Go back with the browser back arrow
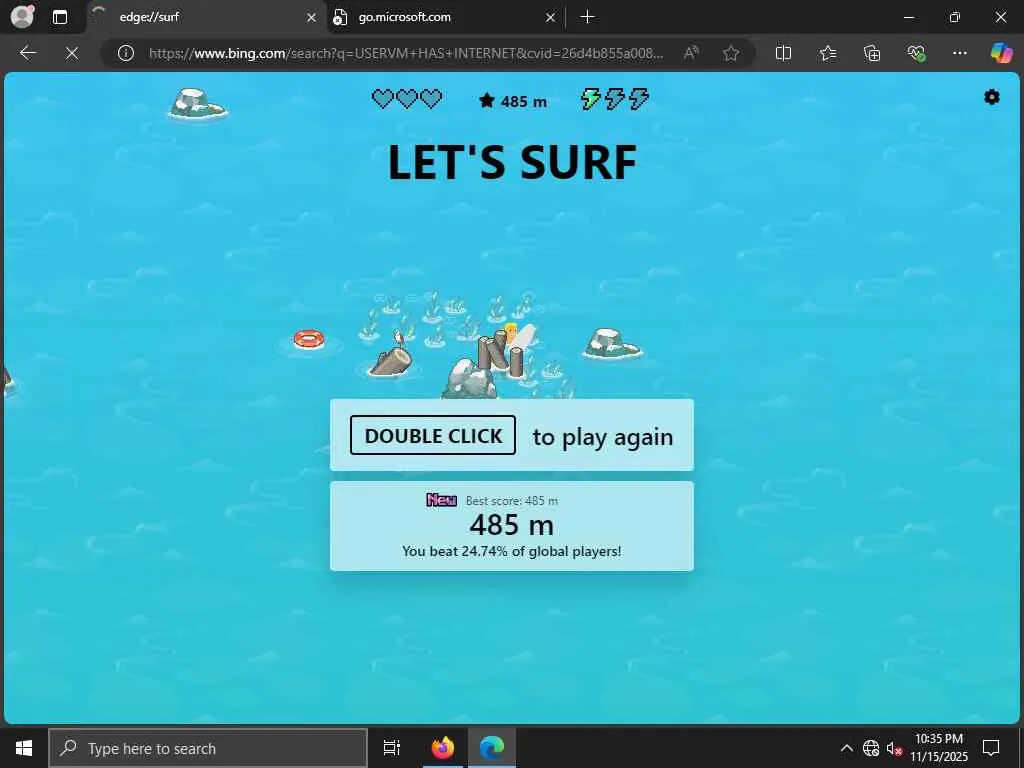Viewport: 1024px width, 768px height. point(27,53)
